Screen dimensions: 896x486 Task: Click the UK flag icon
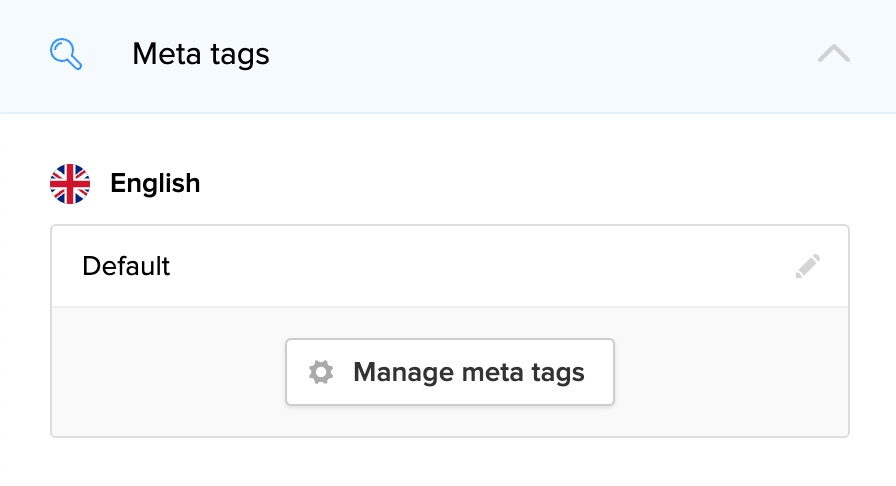click(70, 184)
